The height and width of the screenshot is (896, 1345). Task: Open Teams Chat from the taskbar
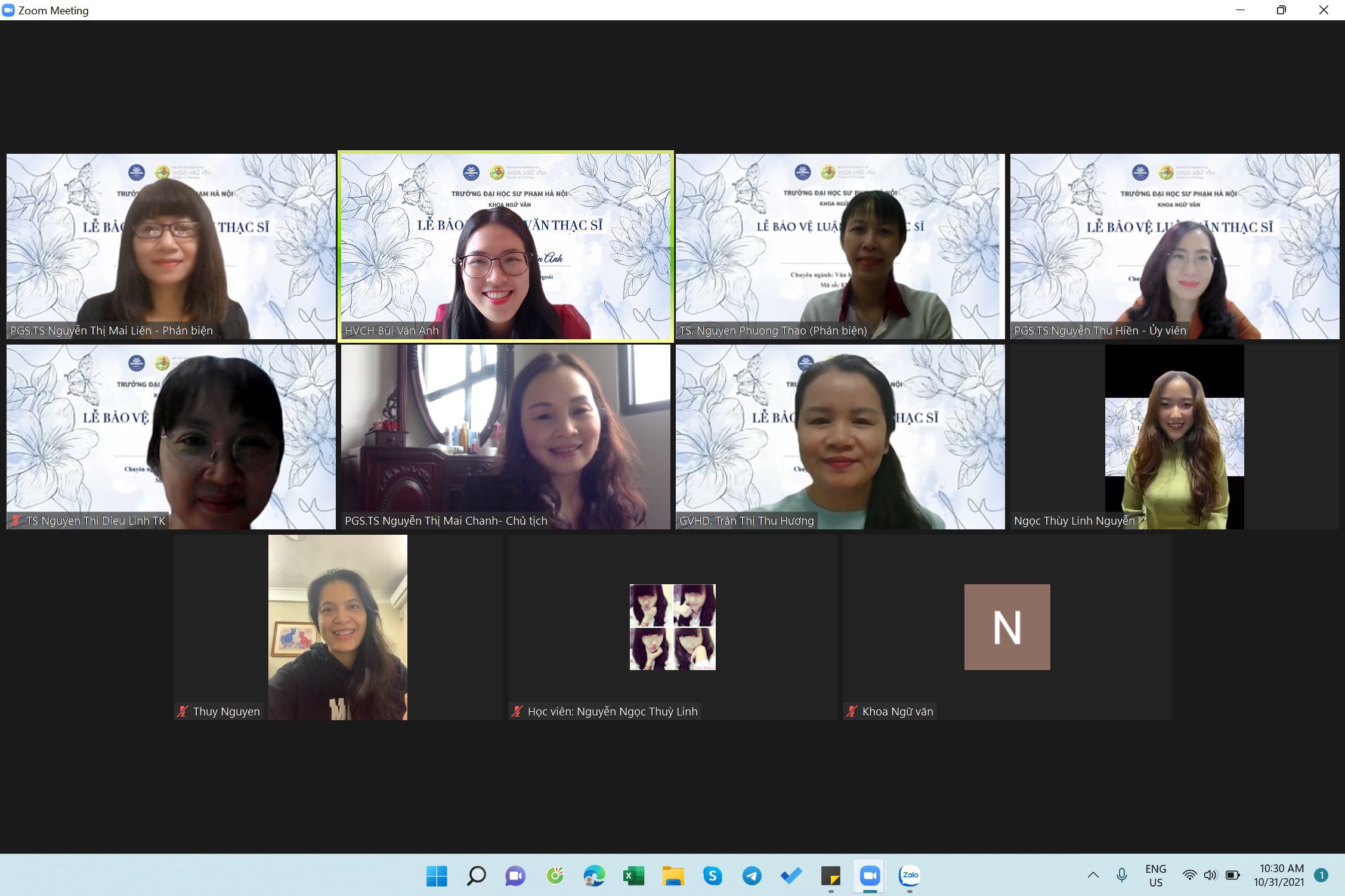tap(515, 876)
